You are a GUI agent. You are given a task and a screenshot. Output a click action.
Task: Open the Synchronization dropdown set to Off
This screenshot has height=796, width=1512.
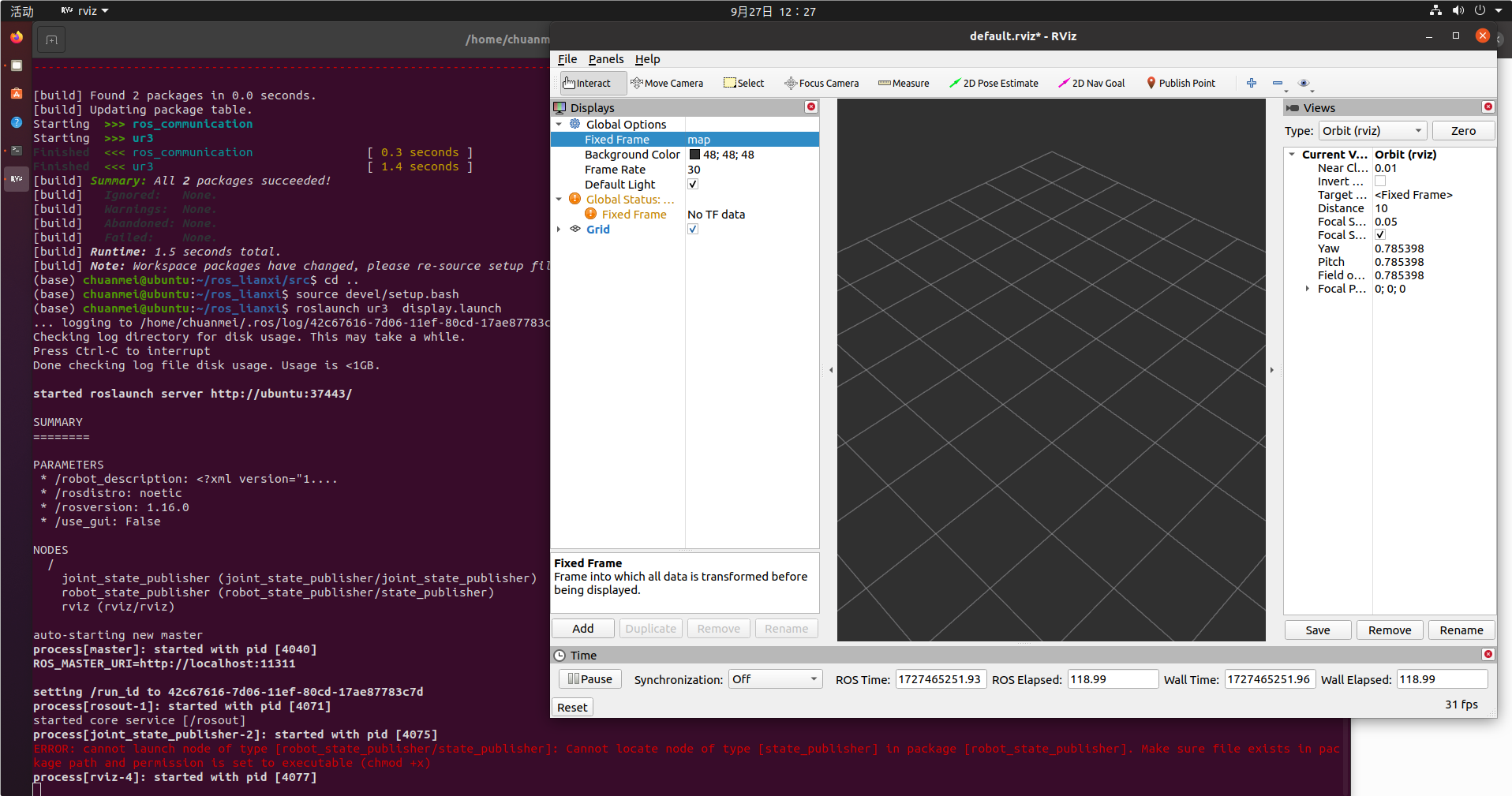[x=774, y=678]
